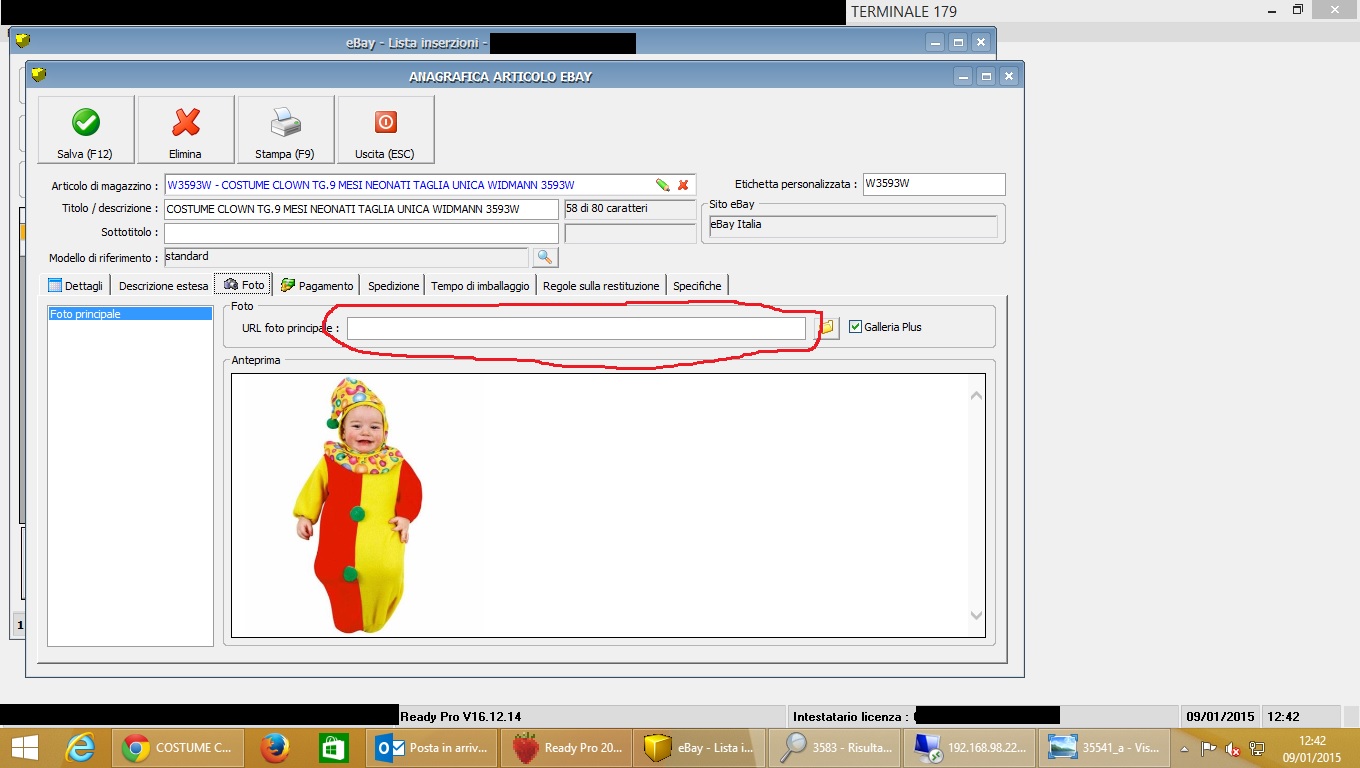Show the Specifiche tab
The image size is (1360, 768).
point(697,285)
